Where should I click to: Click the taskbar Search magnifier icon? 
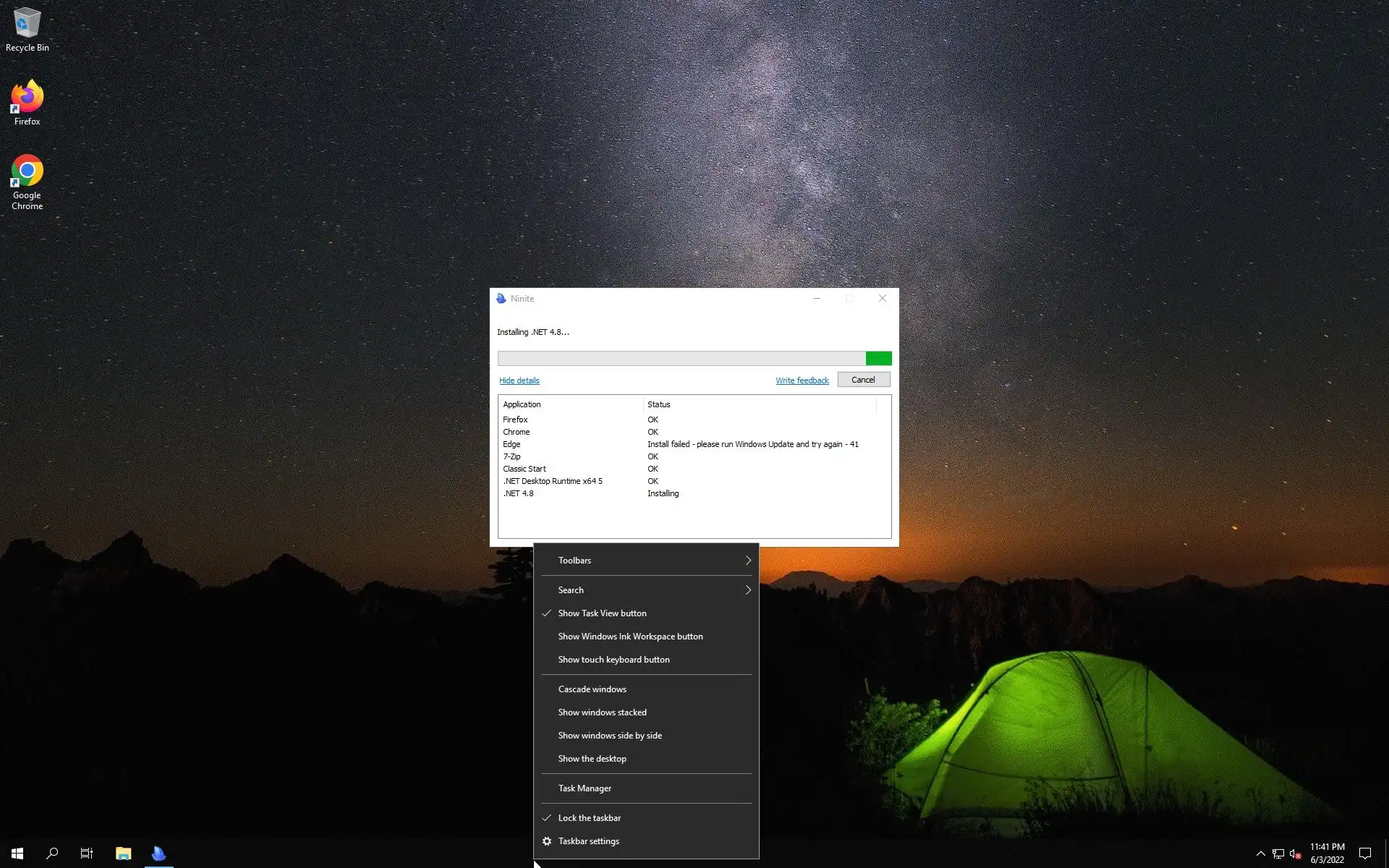[52, 854]
